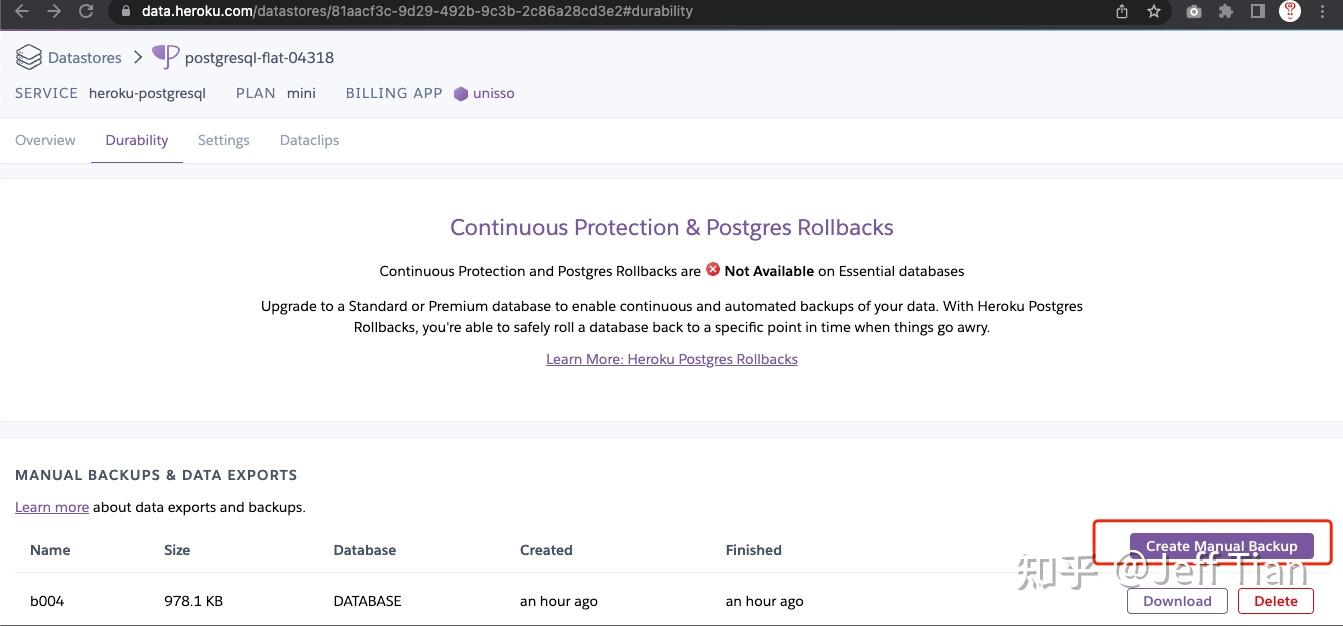Click the Datastores stack icon
The image size is (1343, 626).
tap(28, 57)
